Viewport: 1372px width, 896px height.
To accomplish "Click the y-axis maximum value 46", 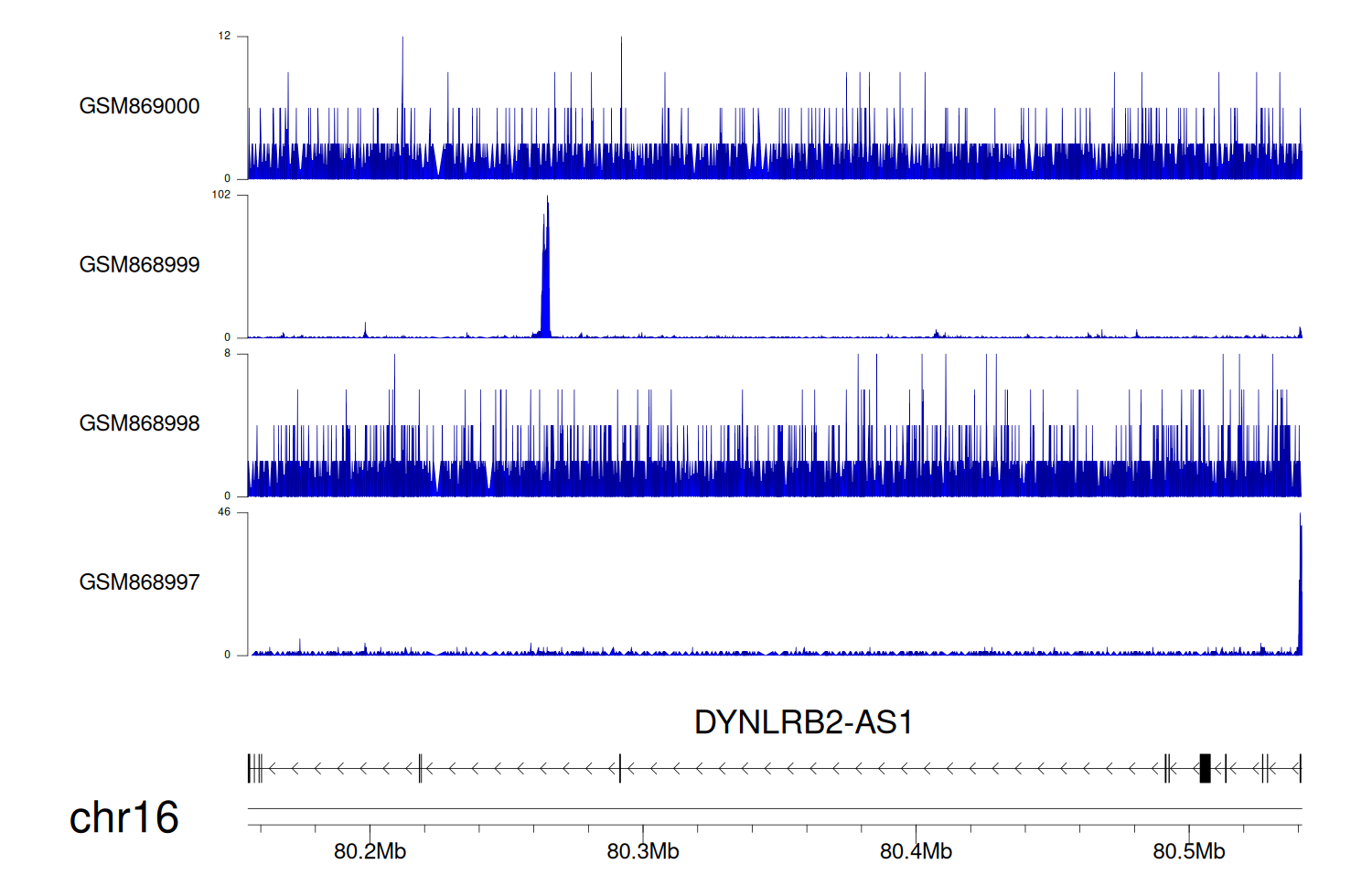I will pos(224,512).
